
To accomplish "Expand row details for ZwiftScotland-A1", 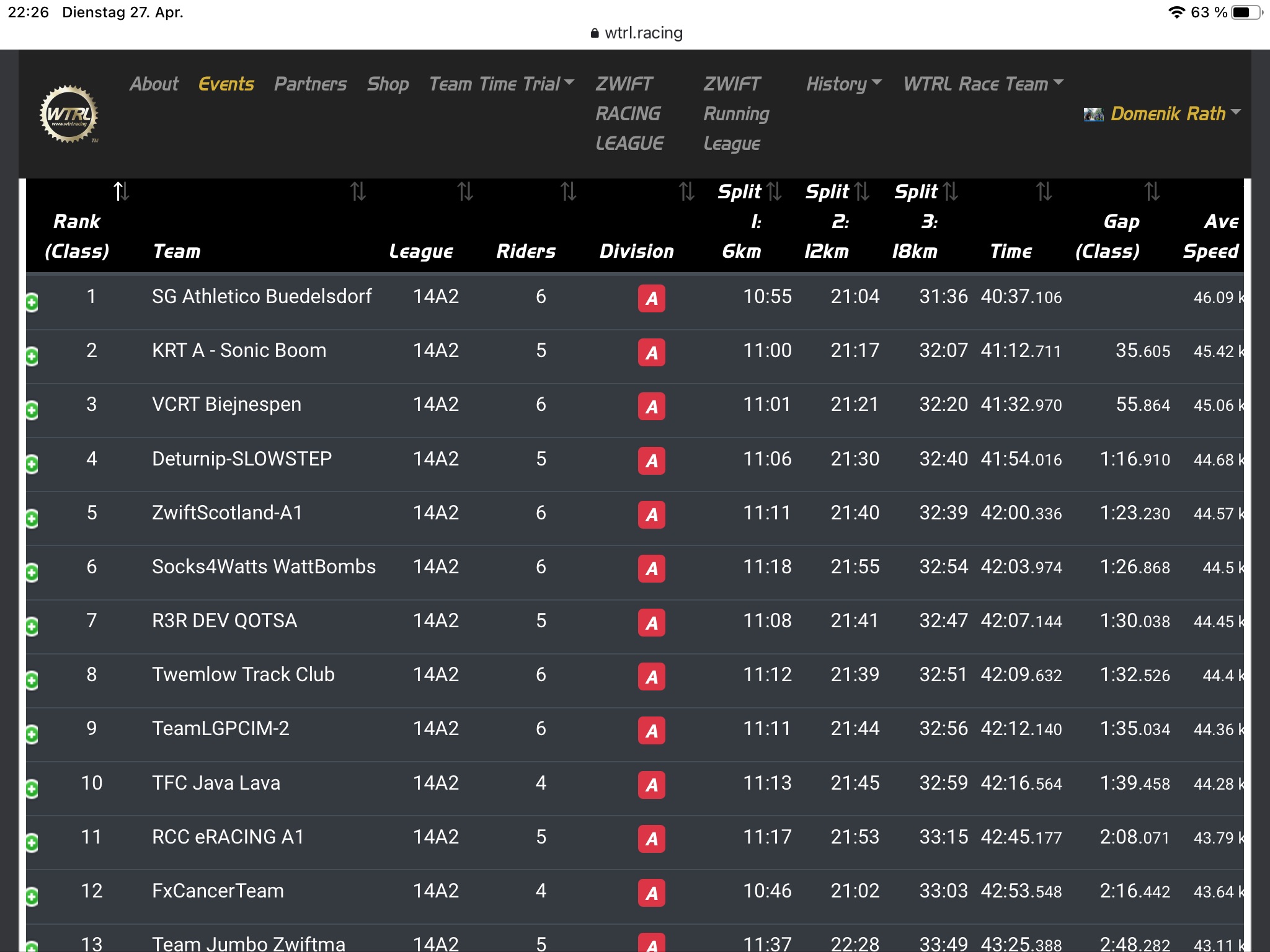I will (x=32, y=519).
